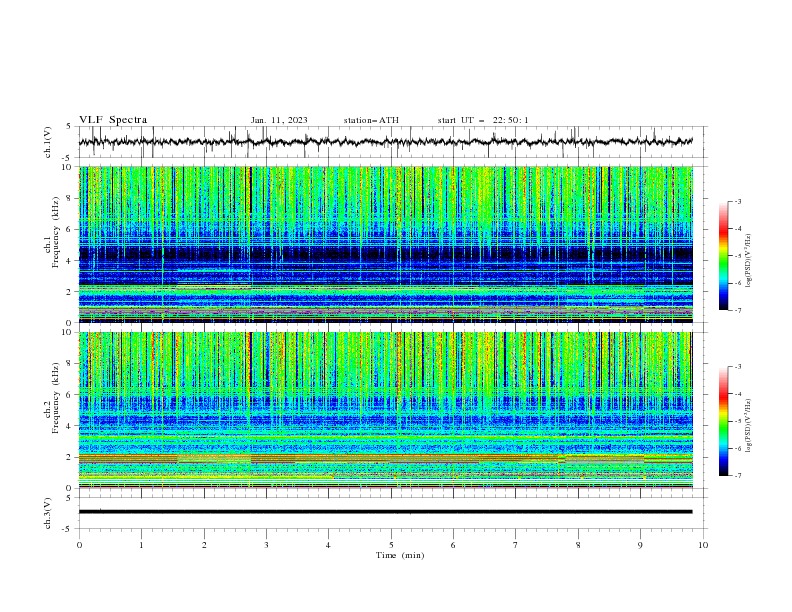Click the ch.3 flat voltage trace
The height and width of the screenshot is (612, 792).
pyautogui.click(x=386, y=512)
